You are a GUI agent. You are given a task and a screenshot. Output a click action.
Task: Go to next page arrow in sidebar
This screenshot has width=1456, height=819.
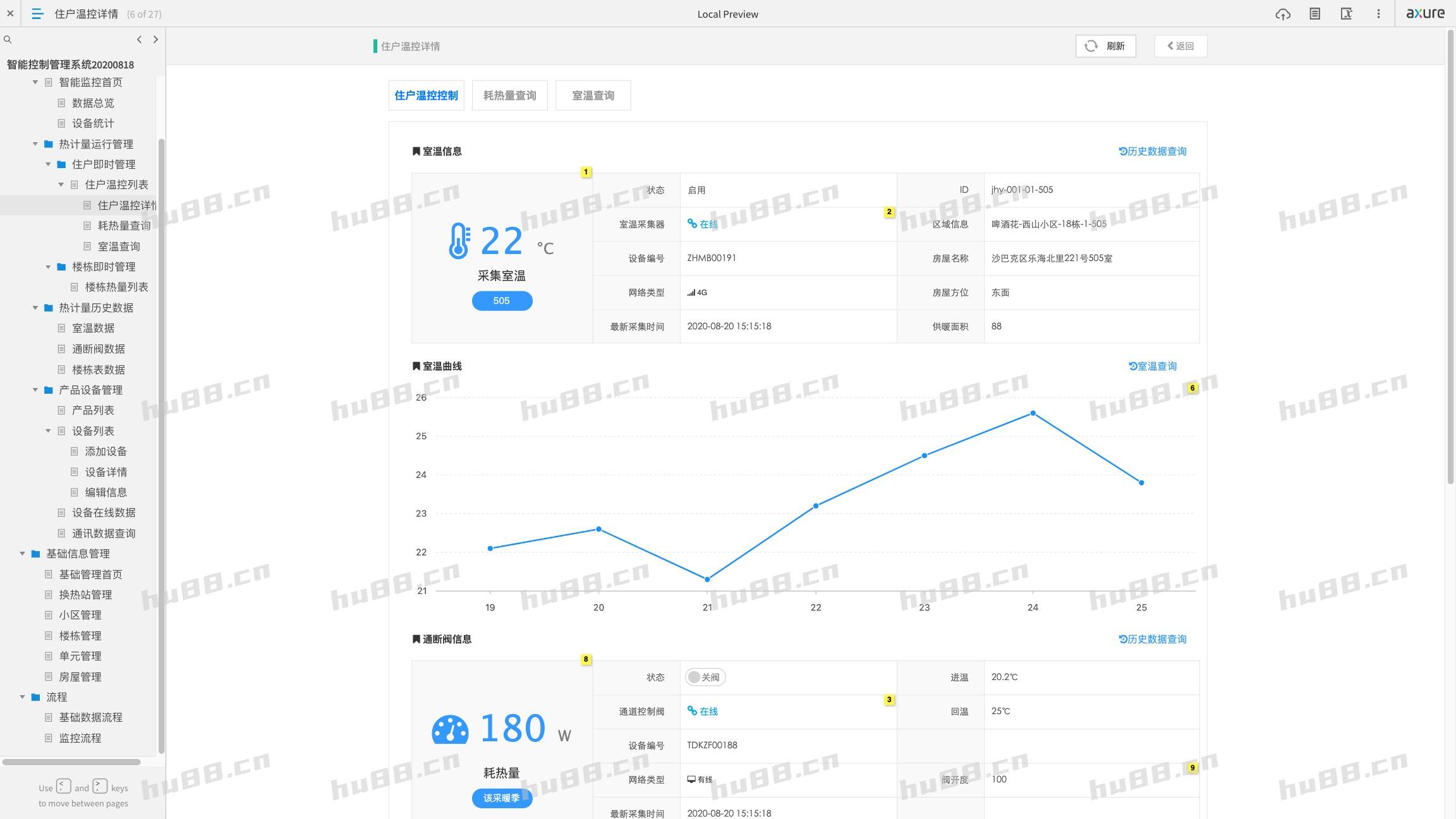click(x=155, y=39)
